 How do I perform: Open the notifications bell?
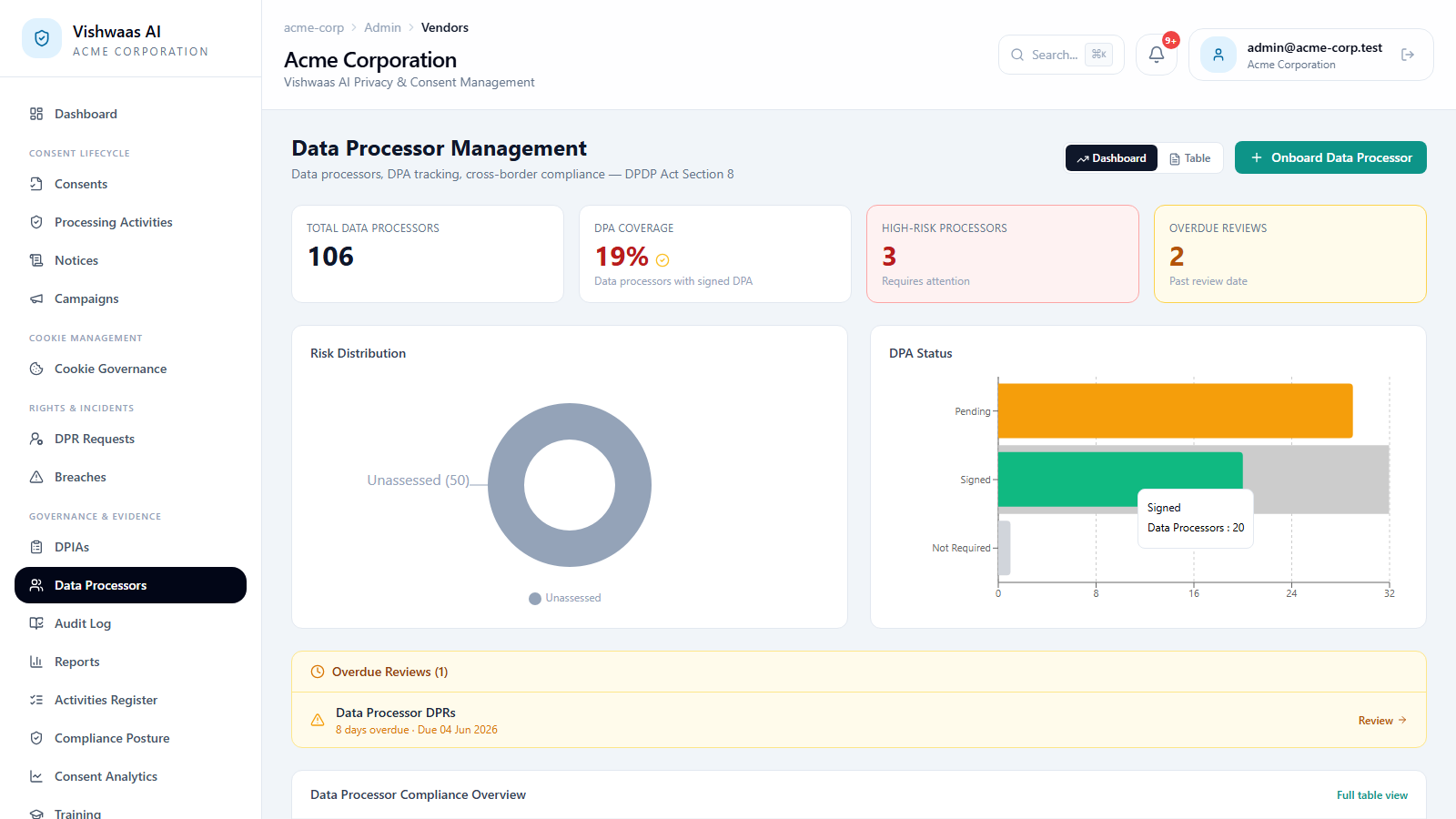1157,55
